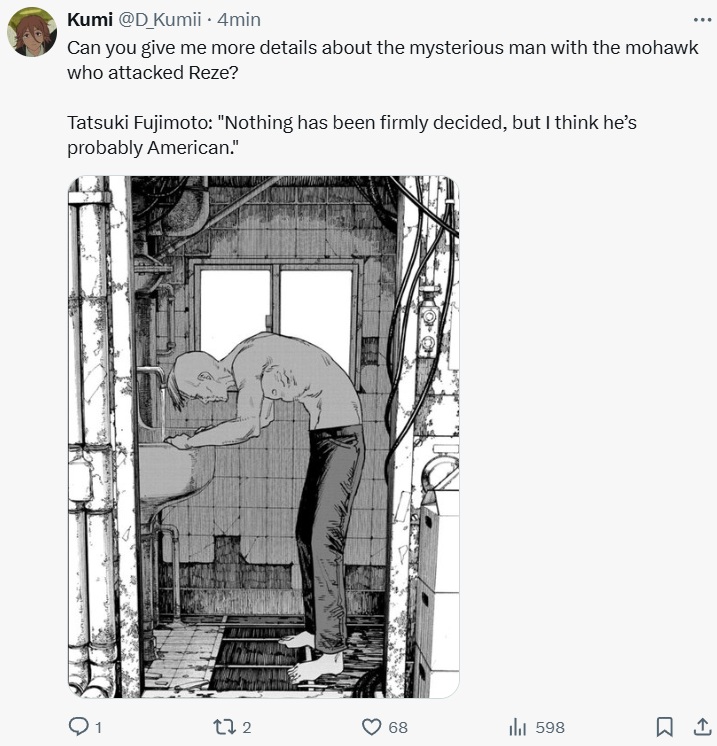This screenshot has height=746, width=717.
Task: Open the @D_Kumii handle link
Action: pyautogui.click(x=159, y=20)
